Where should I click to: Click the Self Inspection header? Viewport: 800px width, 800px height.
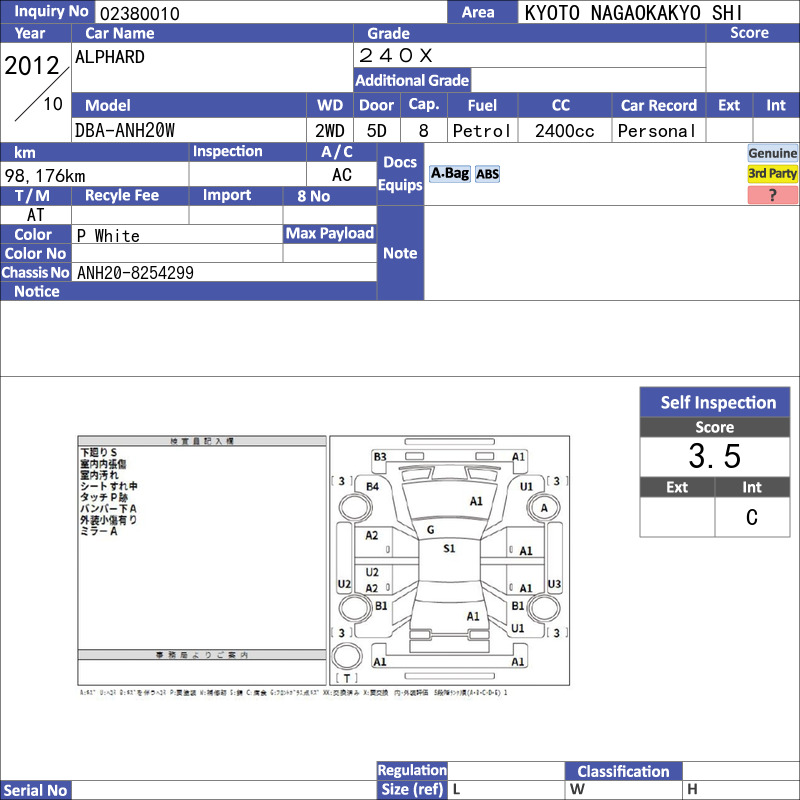718,403
